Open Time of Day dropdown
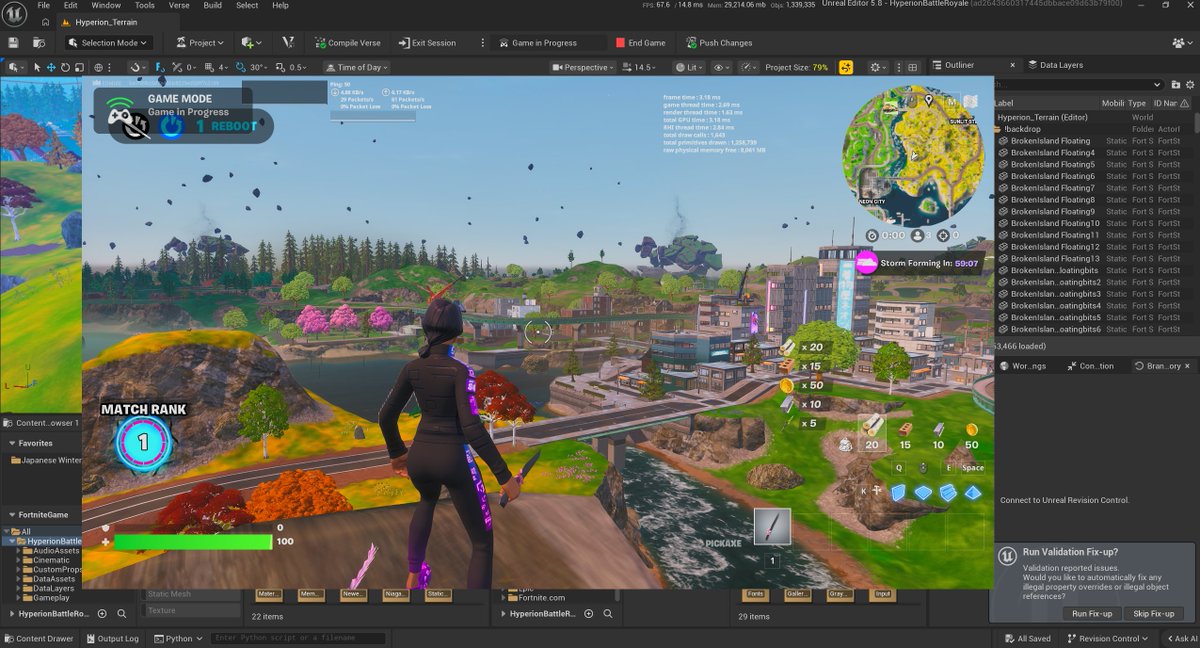This screenshot has height=648, width=1200. (358, 67)
